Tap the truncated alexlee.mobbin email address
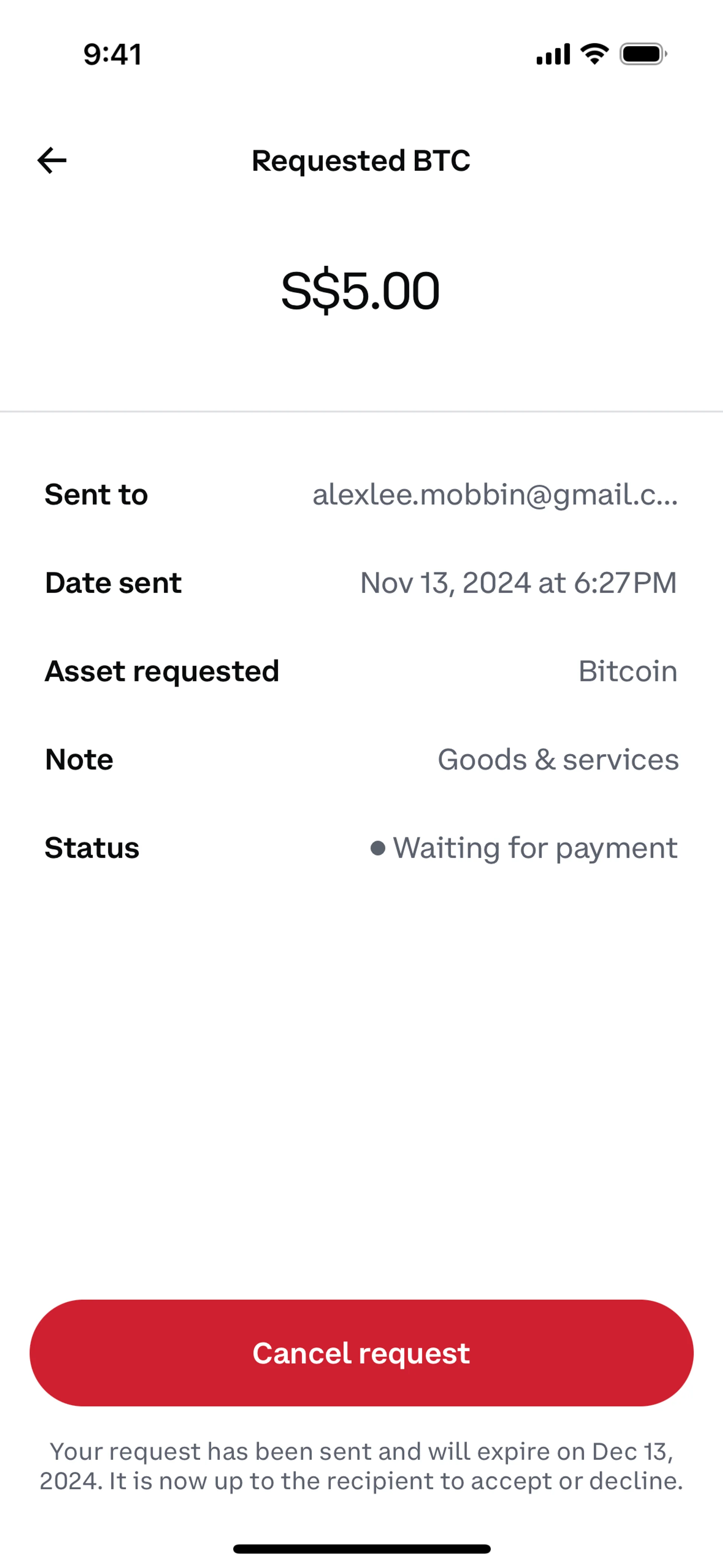This screenshot has height=1568, width=723. pos(494,494)
